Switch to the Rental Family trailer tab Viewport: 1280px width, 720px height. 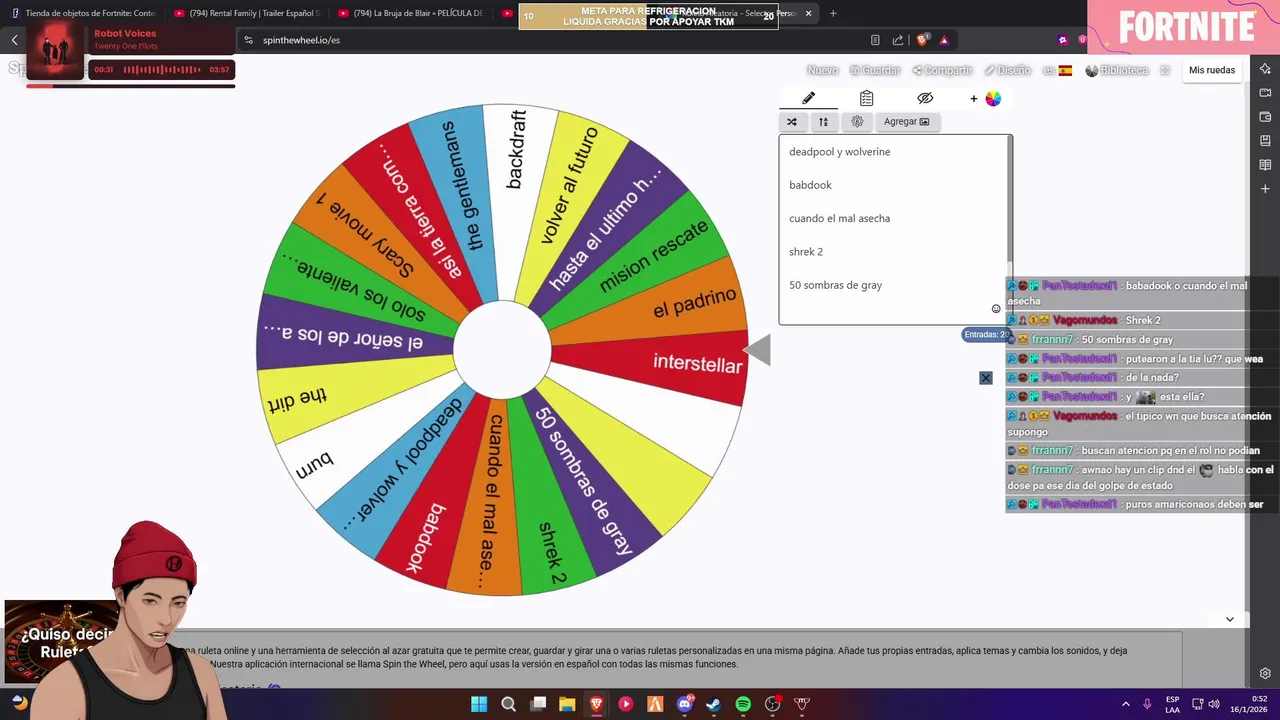[x=247, y=14]
